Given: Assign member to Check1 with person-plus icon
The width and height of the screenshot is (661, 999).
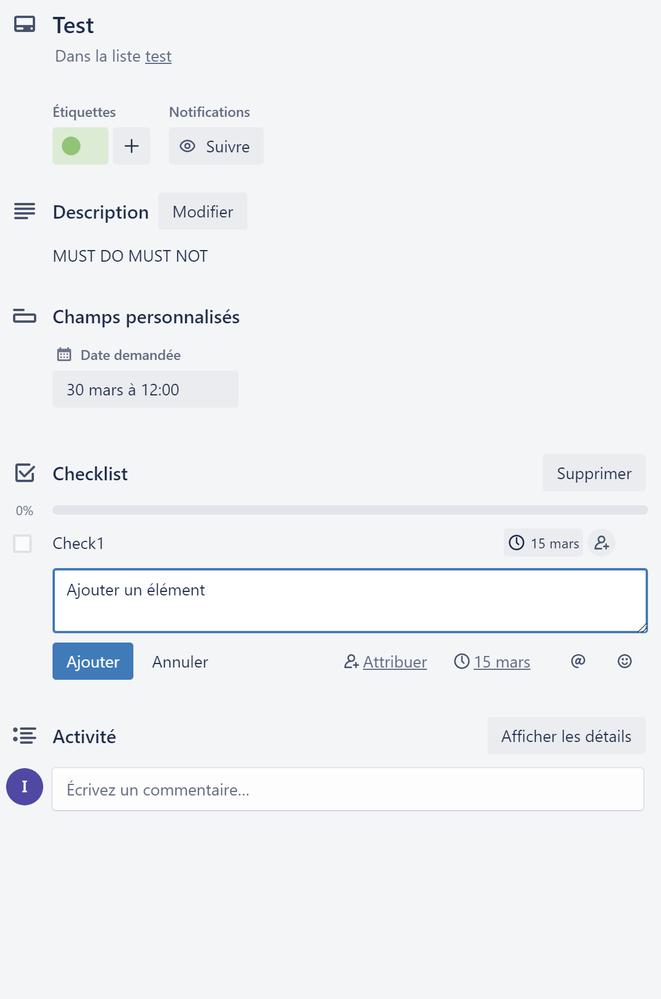Looking at the screenshot, I should (x=601, y=543).
